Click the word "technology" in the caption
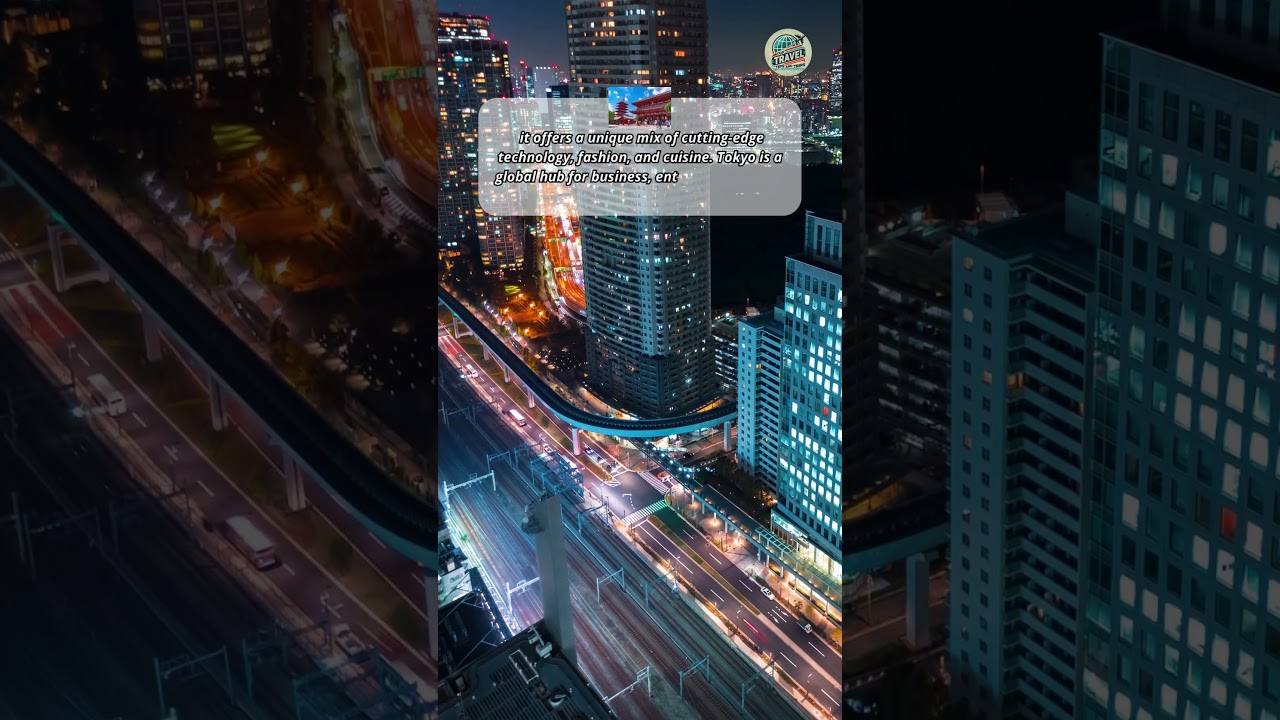Screen dimensions: 1280x720 535,158
